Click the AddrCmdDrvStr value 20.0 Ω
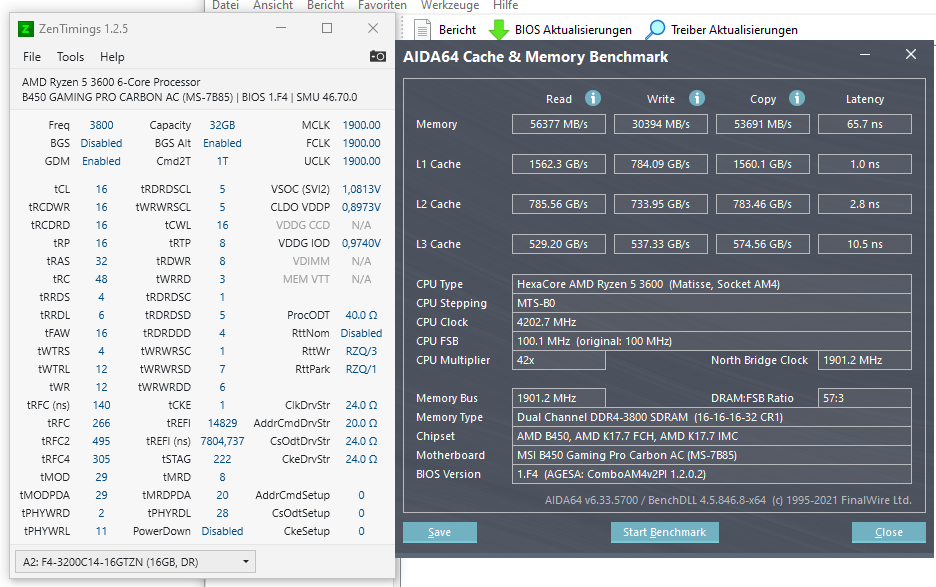Viewport: 936px width, 587px height. pos(361,423)
